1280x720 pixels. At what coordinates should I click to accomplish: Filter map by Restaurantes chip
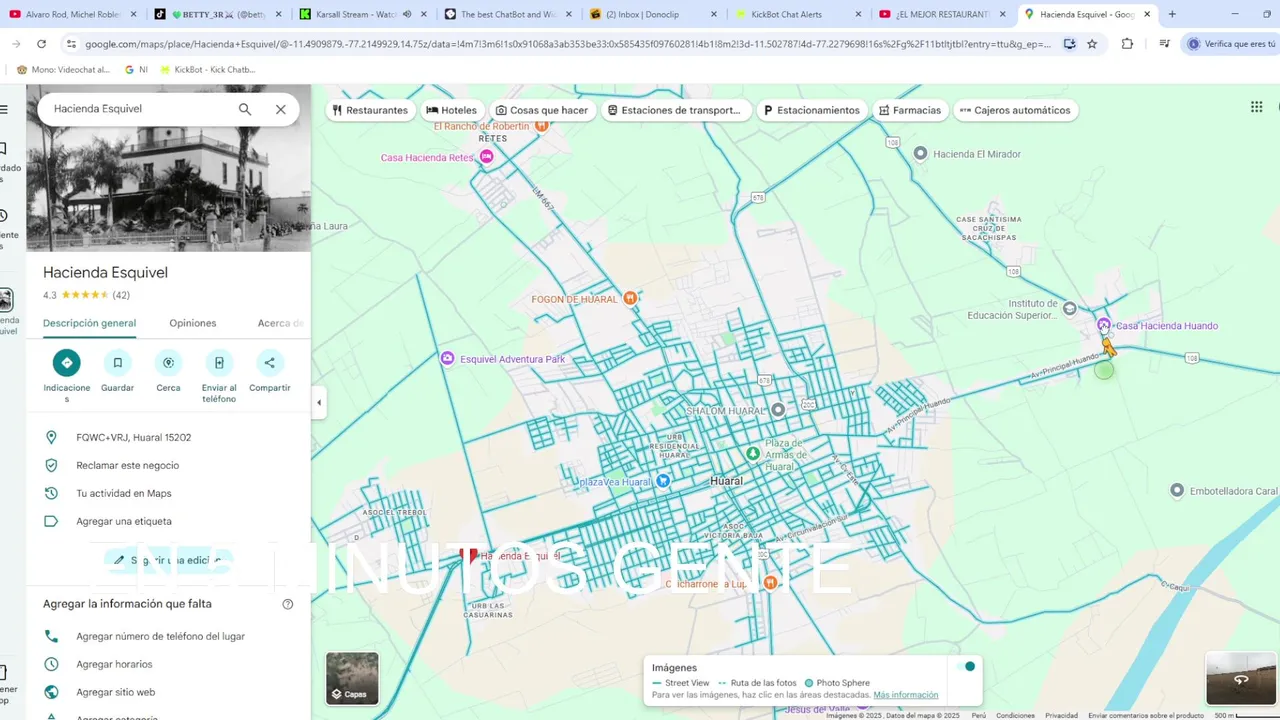[x=370, y=110]
